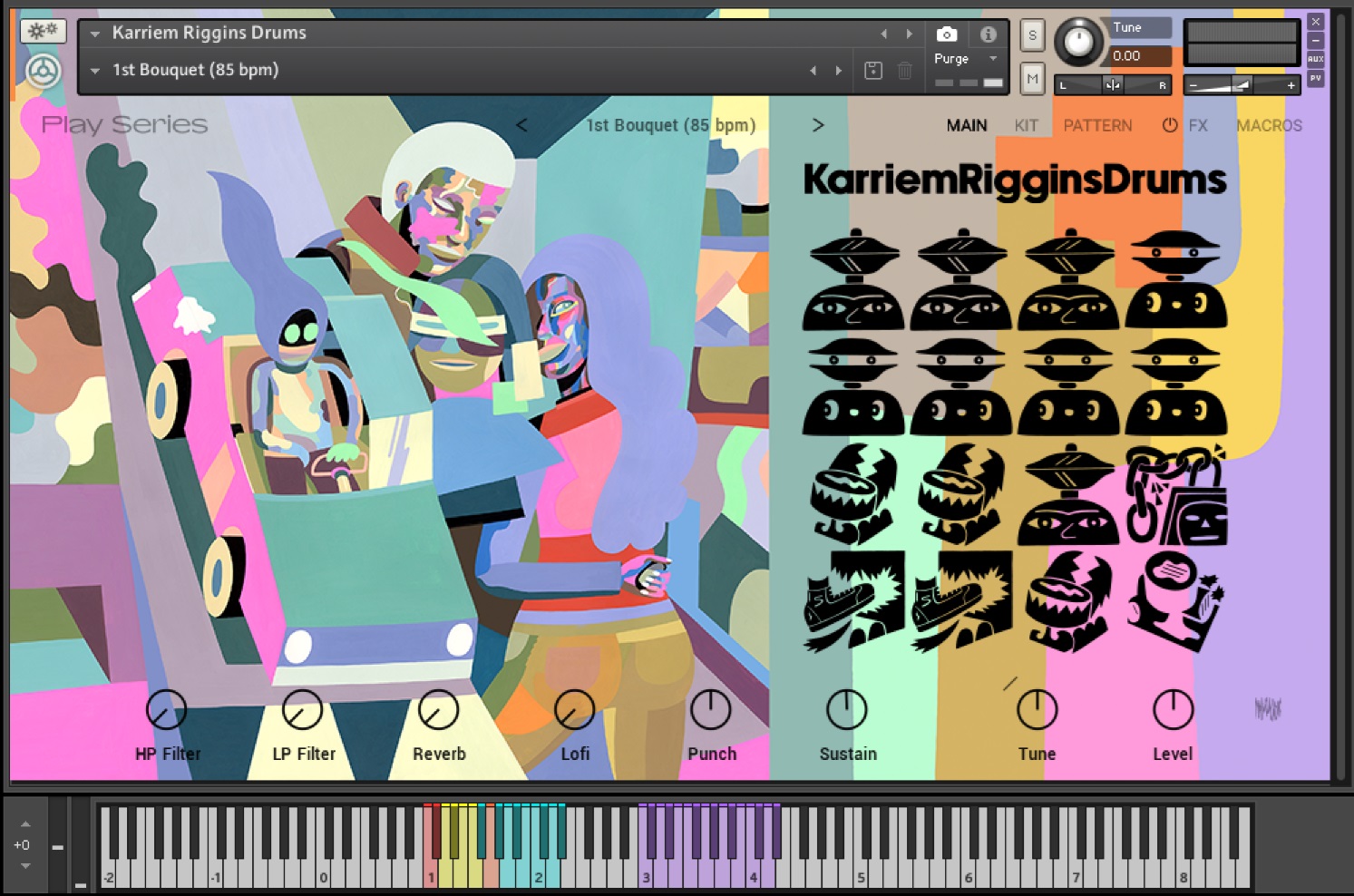Trigger the chain and mask pad

pos(1176,494)
